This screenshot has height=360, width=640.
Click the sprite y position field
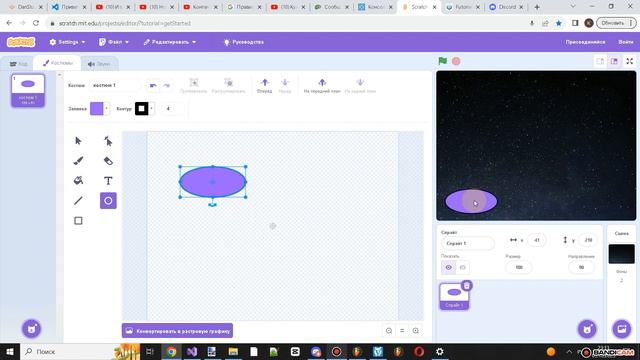tap(588, 240)
